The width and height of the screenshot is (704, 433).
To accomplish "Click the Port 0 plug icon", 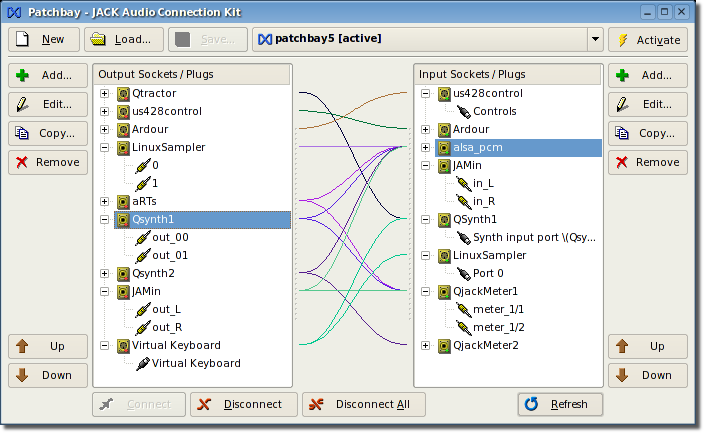I will click(x=464, y=274).
